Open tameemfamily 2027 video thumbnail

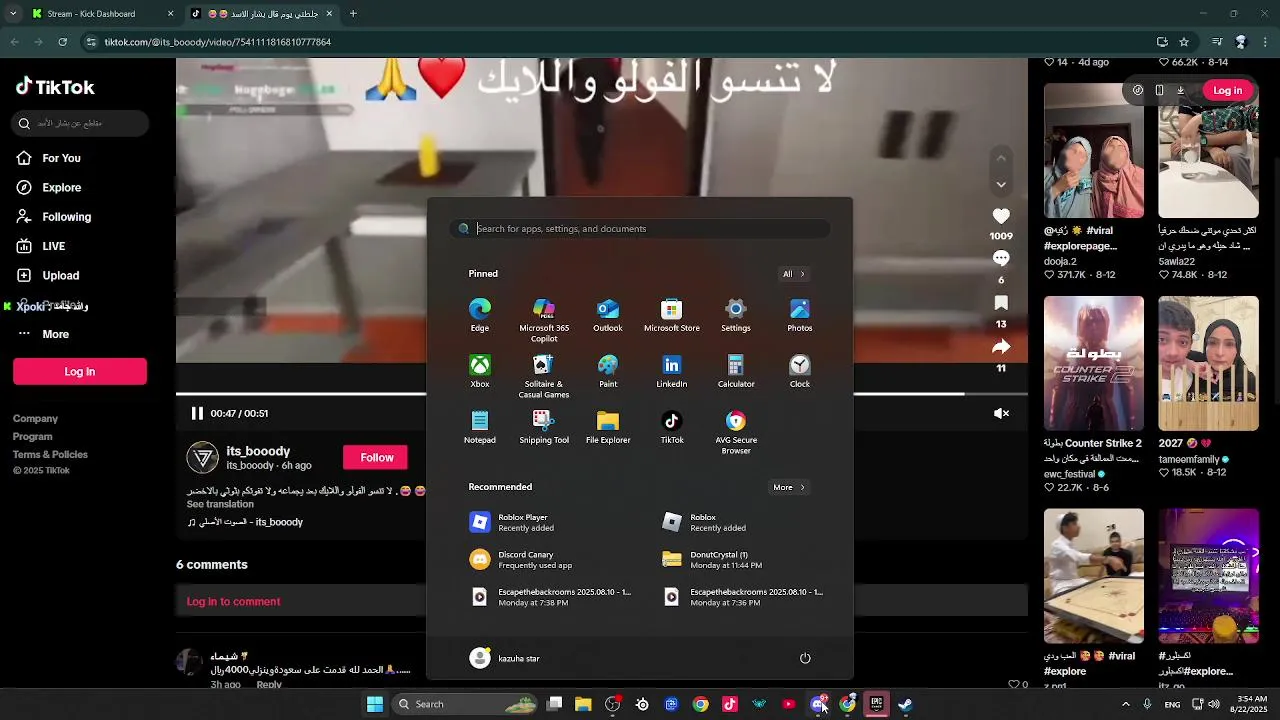(x=1209, y=363)
